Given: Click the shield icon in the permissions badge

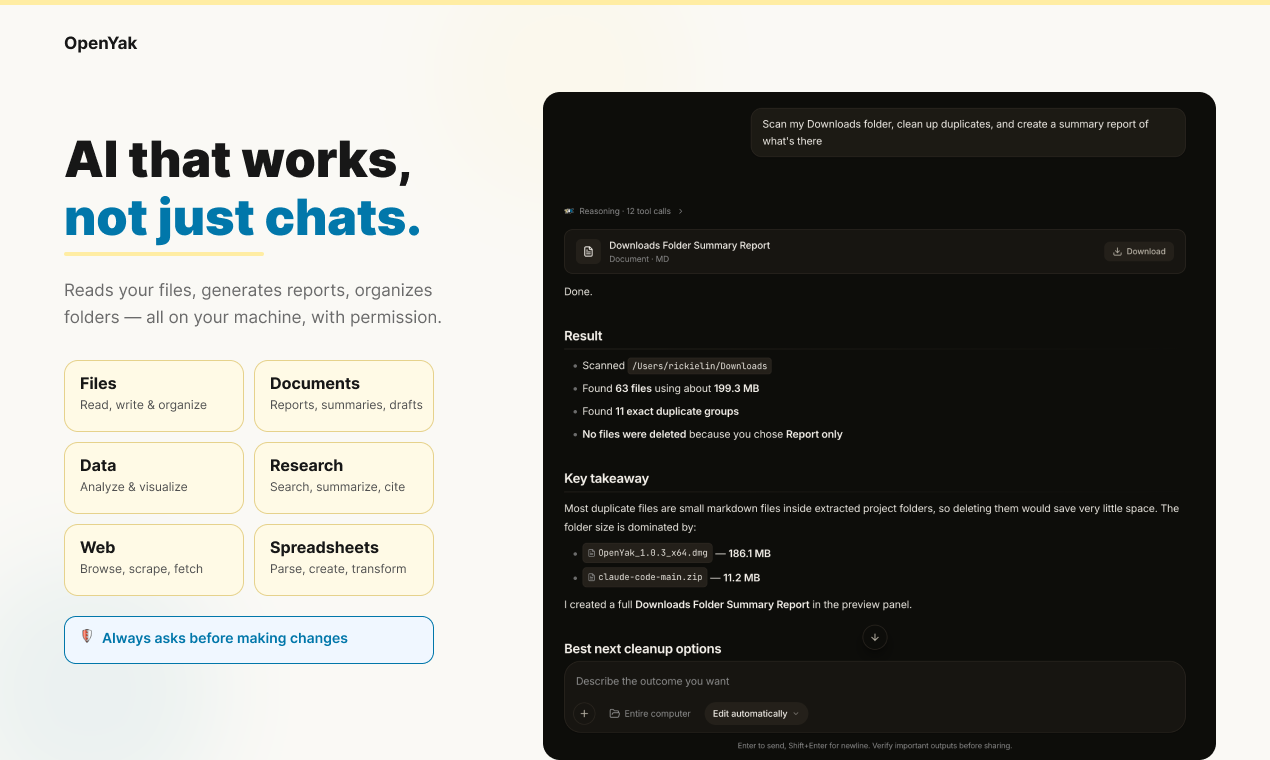Looking at the screenshot, I should [85, 638].
